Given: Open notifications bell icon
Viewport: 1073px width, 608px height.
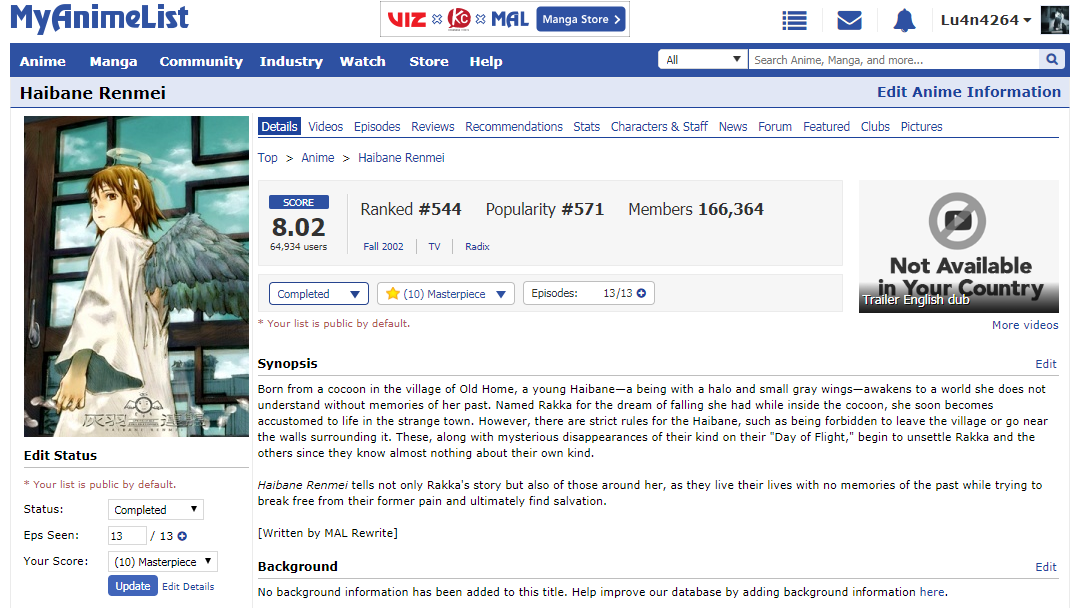Looking at the screenshot, I should tap(904, 20).
